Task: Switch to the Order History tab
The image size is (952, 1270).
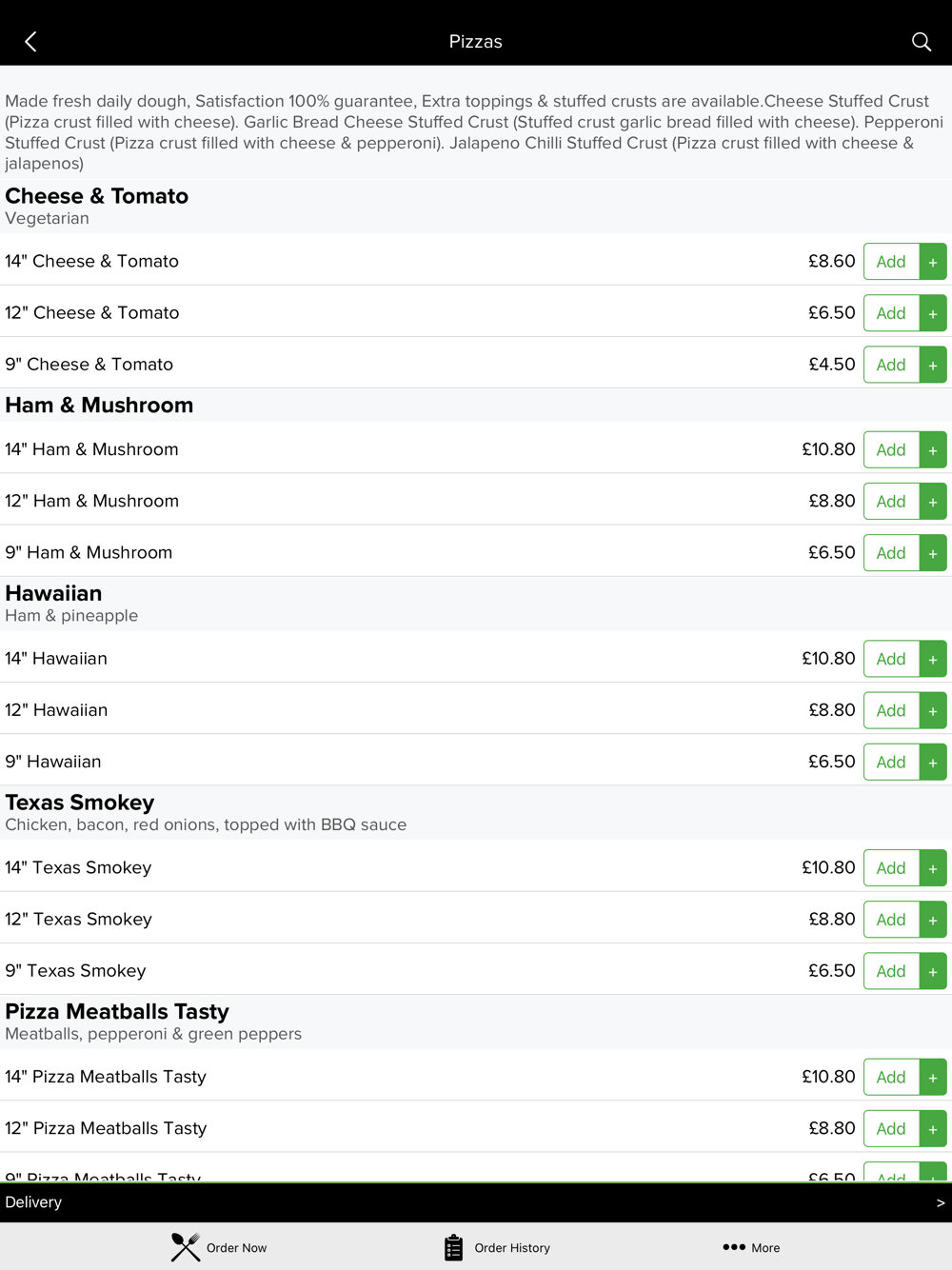Action: coord(497,1247)
